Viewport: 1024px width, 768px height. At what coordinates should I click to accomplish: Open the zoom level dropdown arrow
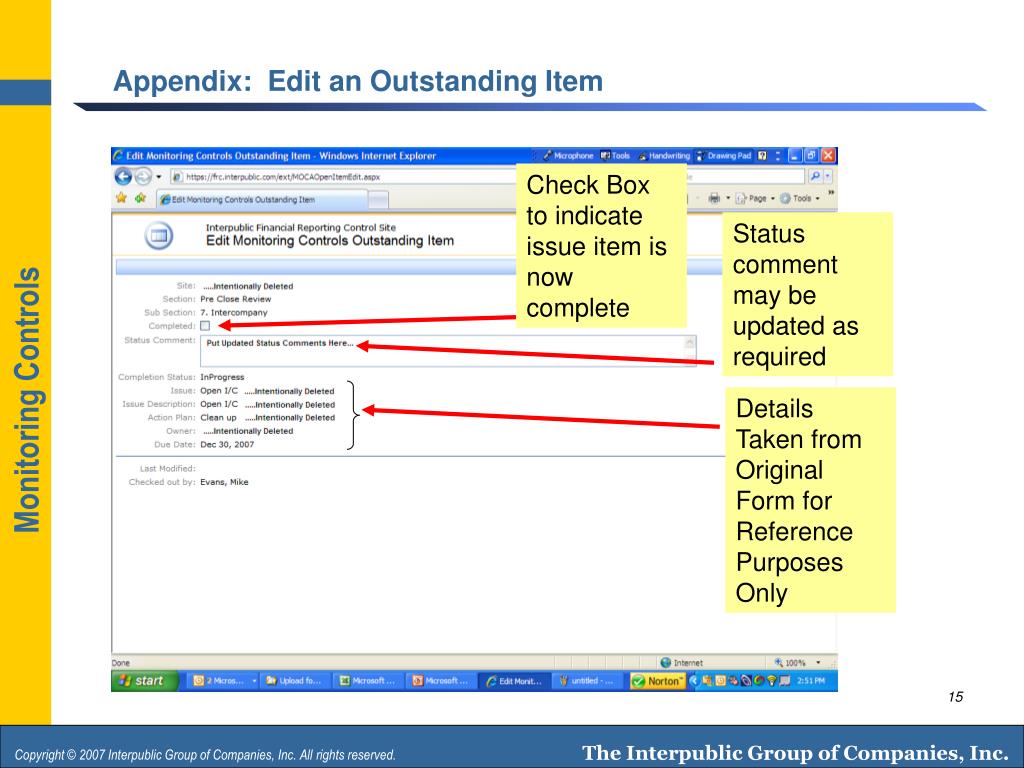[818, 662]
